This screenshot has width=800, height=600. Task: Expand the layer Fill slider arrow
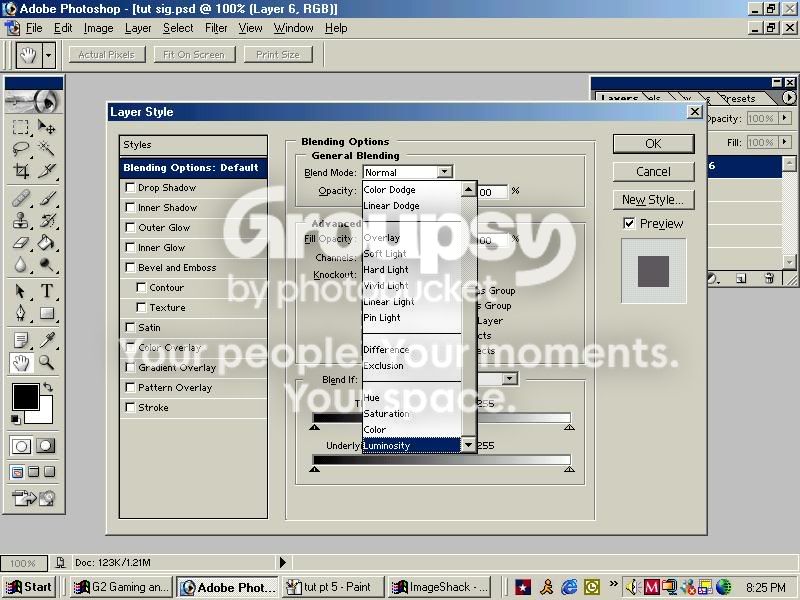(x=785, y=142)
